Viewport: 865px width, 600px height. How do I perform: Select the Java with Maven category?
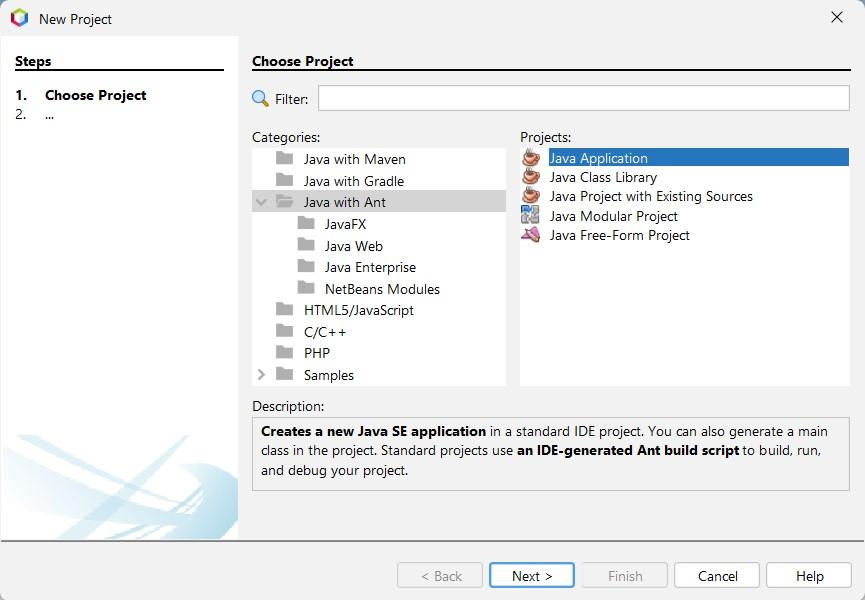coord(354,159)
